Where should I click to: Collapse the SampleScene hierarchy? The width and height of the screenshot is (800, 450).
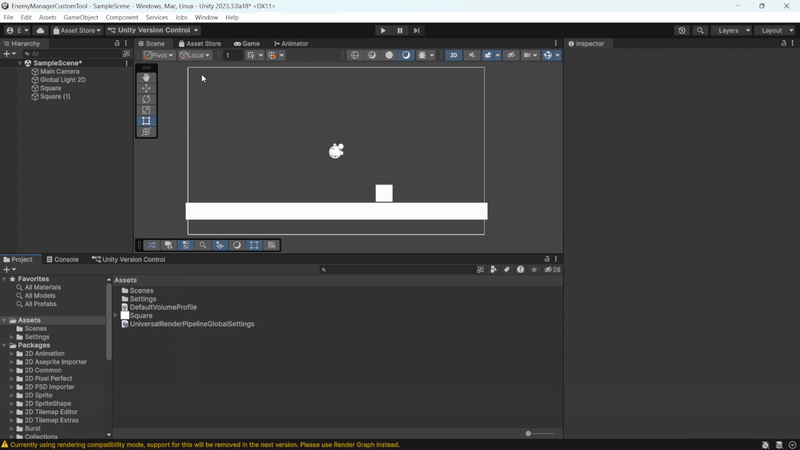20,63
